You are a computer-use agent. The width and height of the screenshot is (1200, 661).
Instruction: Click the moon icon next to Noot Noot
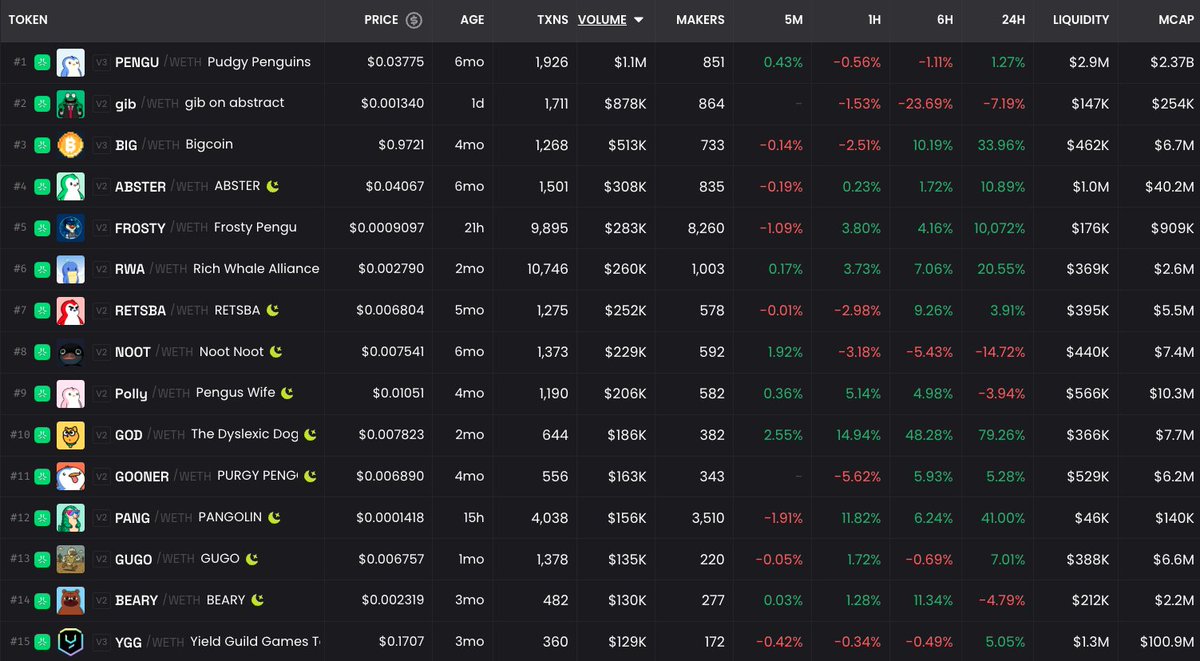[276, 351]
